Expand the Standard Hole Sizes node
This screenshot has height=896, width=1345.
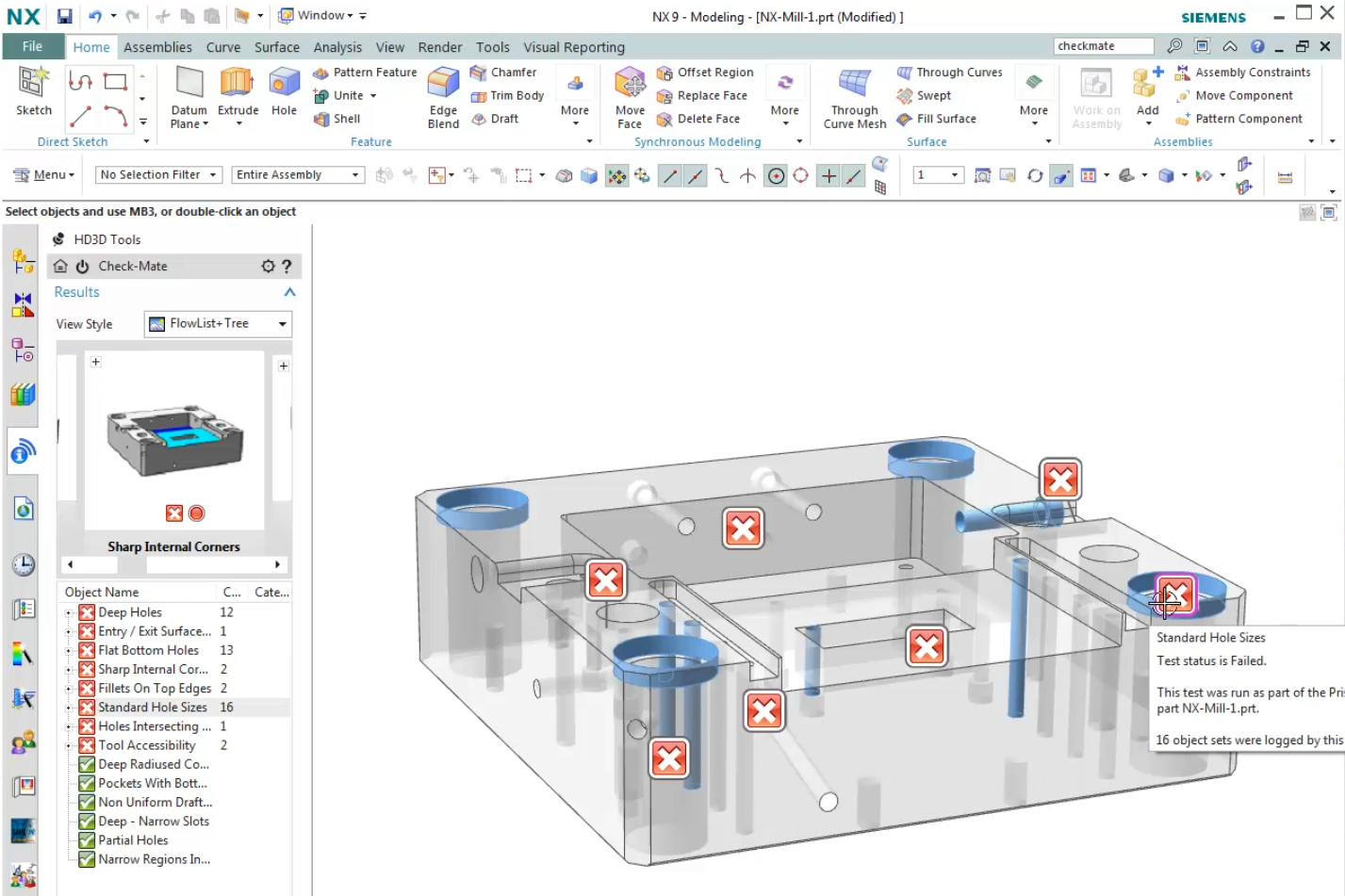69,708
